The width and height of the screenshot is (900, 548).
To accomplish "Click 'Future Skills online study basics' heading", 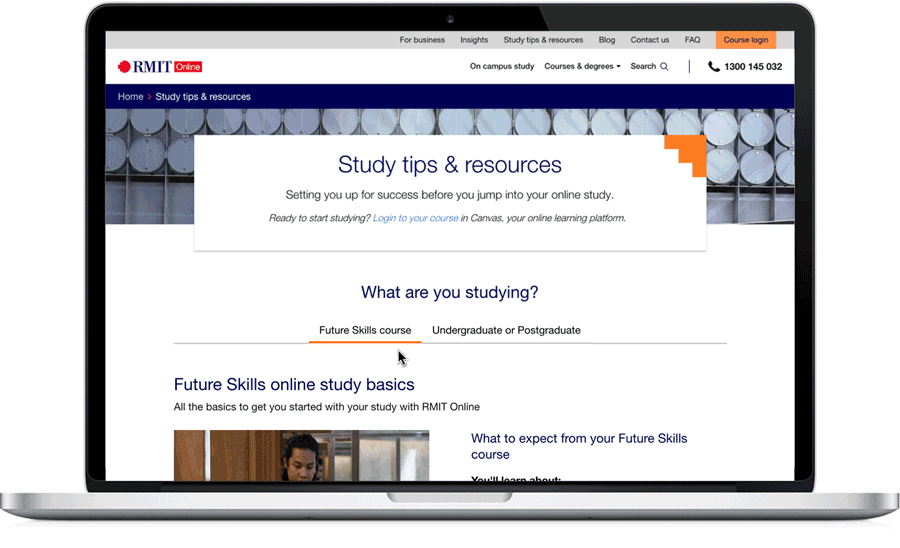I will tap(294, 384).
